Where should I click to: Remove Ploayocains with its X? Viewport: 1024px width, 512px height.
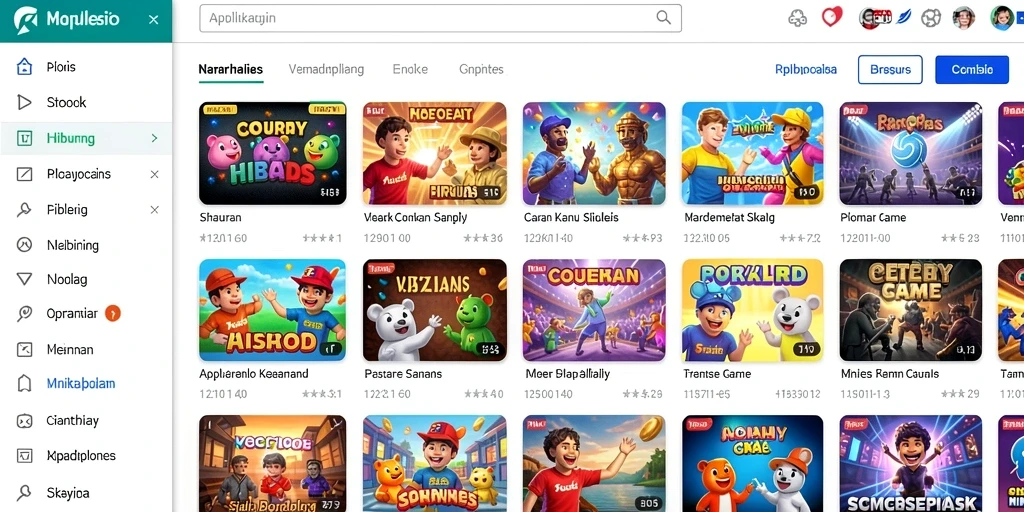pos(154,174)
